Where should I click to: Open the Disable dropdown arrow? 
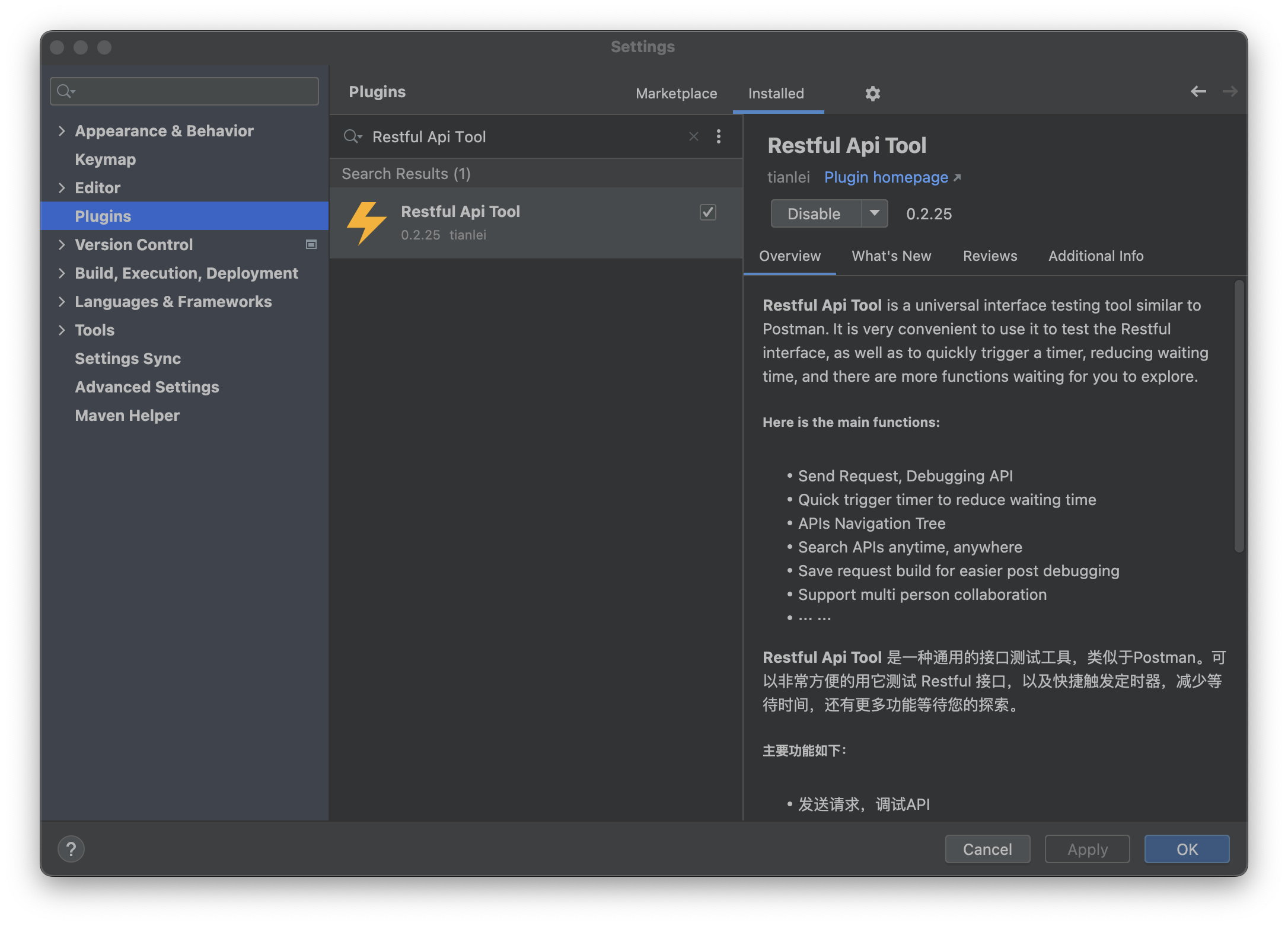pos(875,213)
